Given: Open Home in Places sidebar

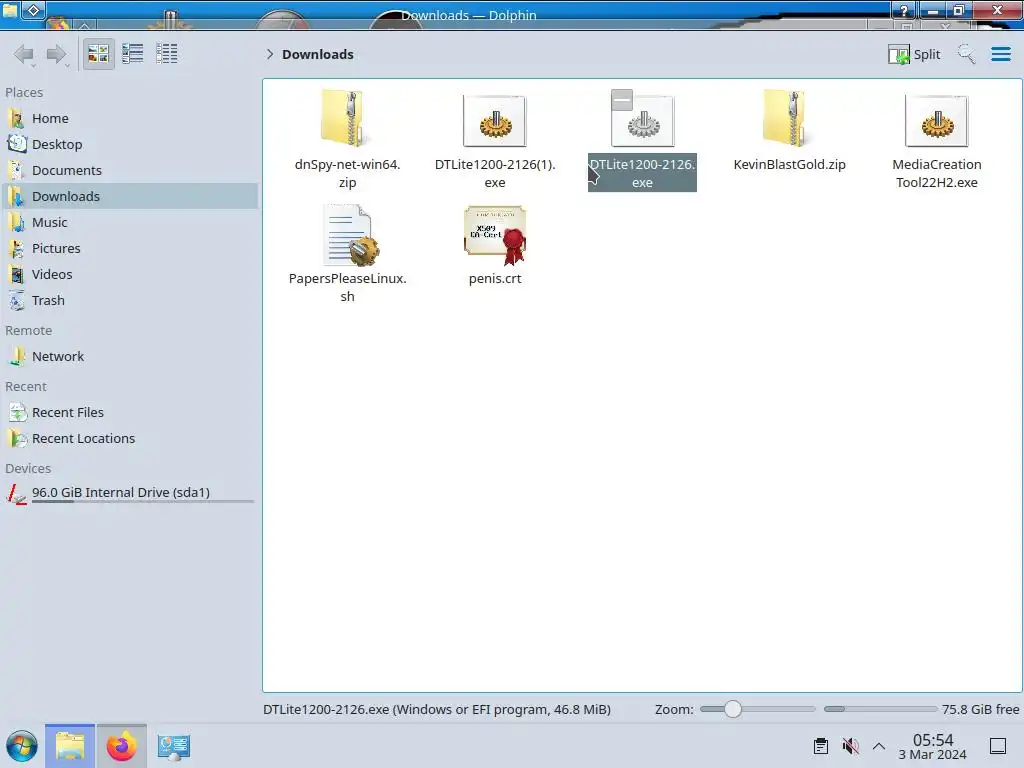Looking at the screenshot, I should (x=130, y=118).
